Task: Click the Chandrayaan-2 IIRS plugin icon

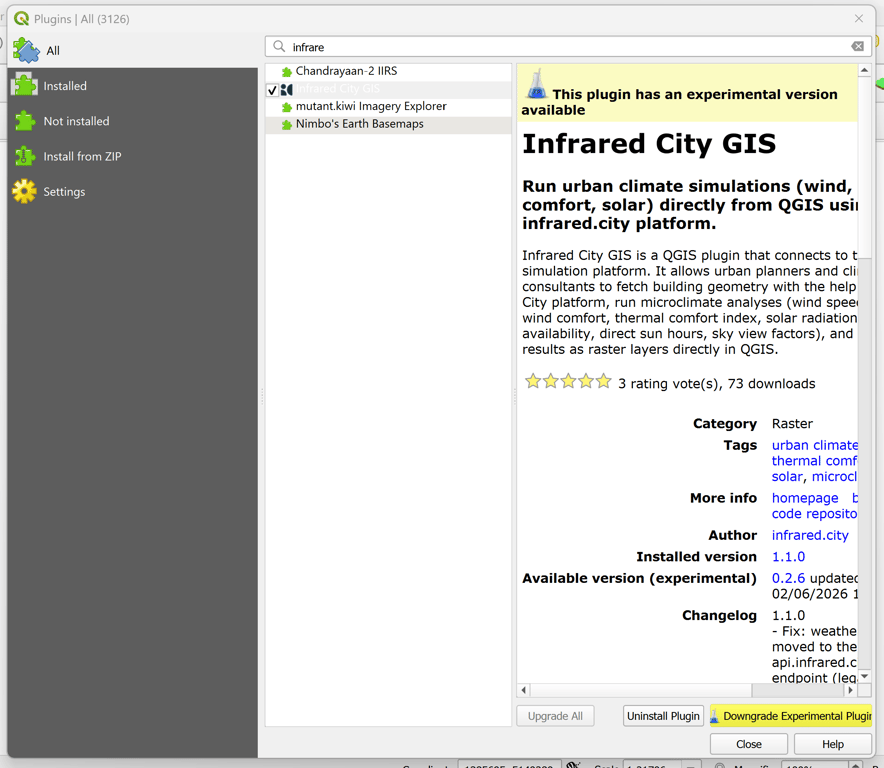Action: pos(286,72)
